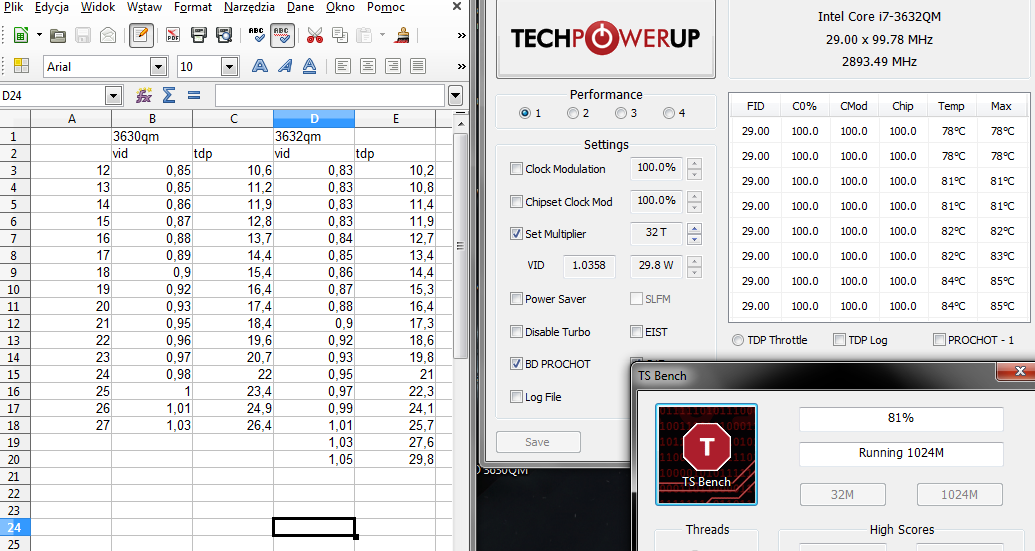Toggle PROCHOT - 1 checkbox
Viewport: 1035px width, 551px height.
click(x=939, y=340)
